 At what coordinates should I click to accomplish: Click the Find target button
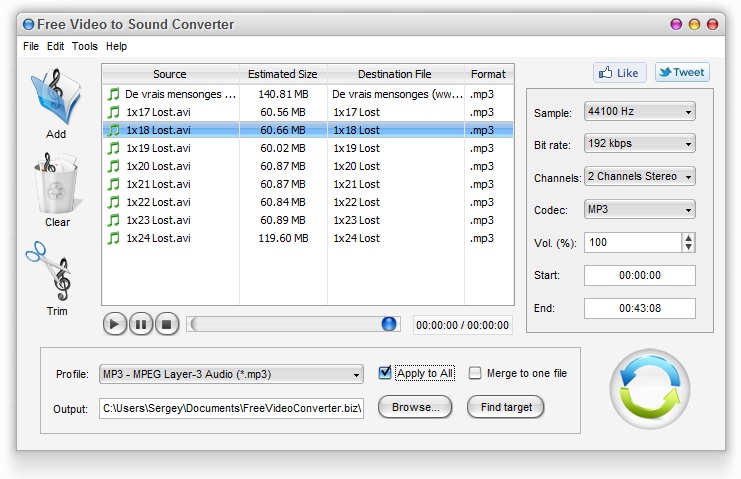point(506,407)
